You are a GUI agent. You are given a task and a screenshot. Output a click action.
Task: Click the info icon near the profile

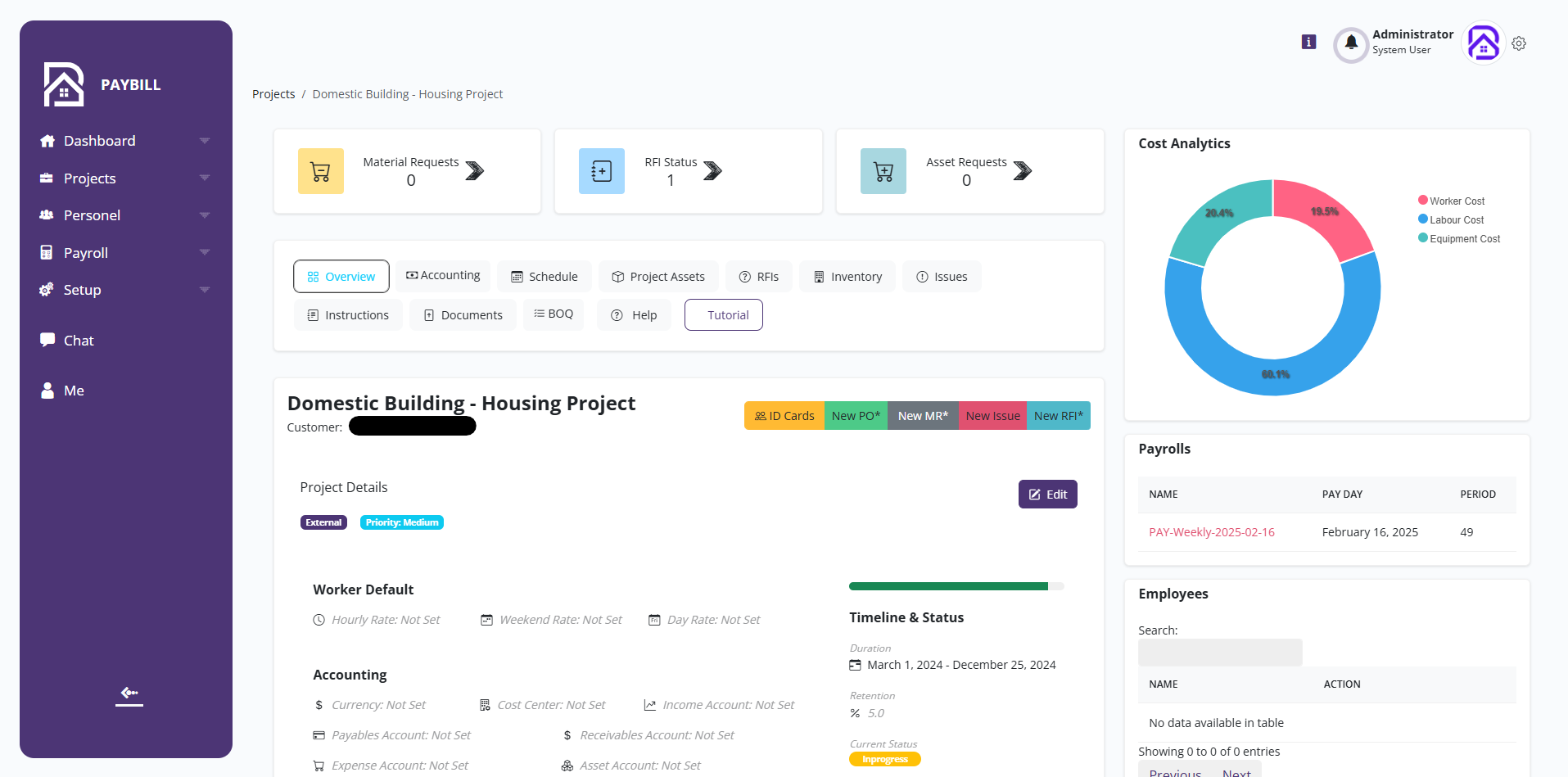tap(1308, 42)
